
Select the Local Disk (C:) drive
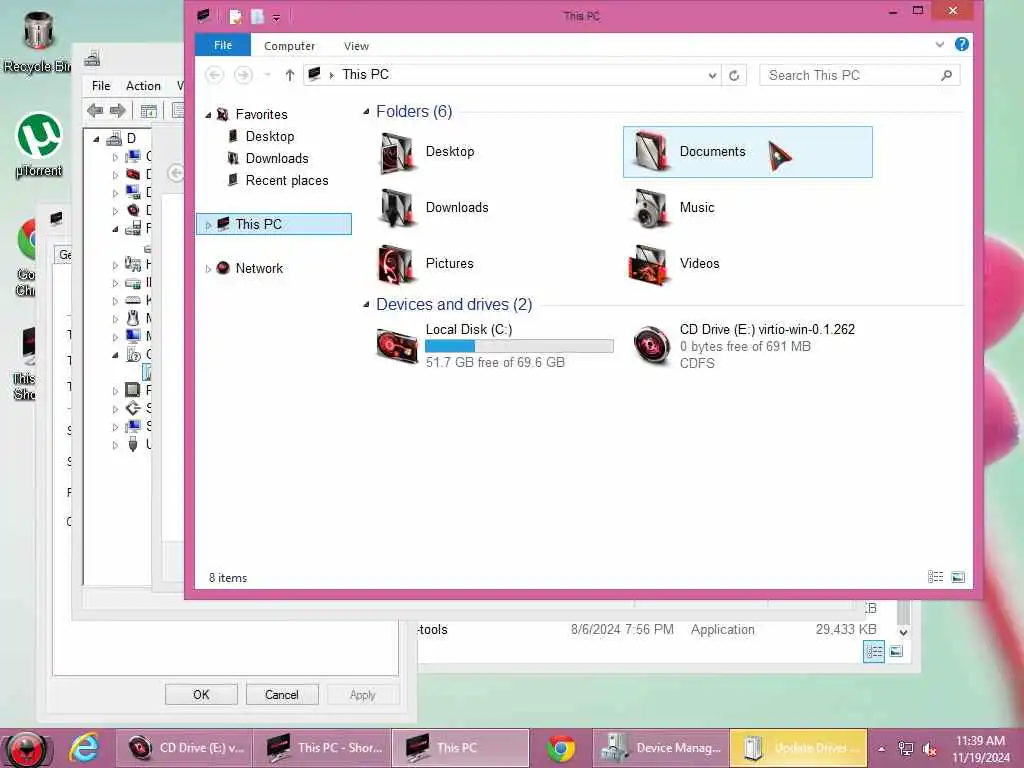coord(495,345)
